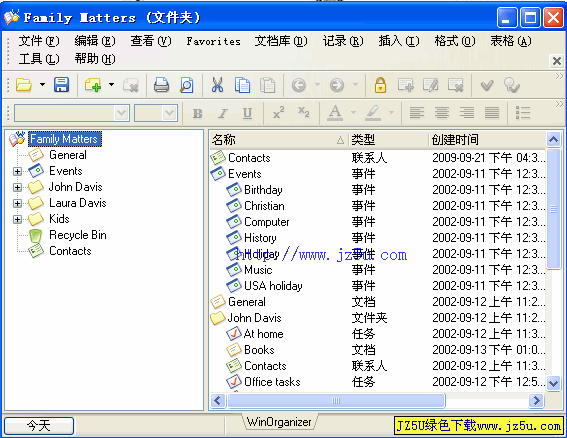Toggle superscript formatting
This screenshot has height=438, width=567.
click(x=278, y=113)
